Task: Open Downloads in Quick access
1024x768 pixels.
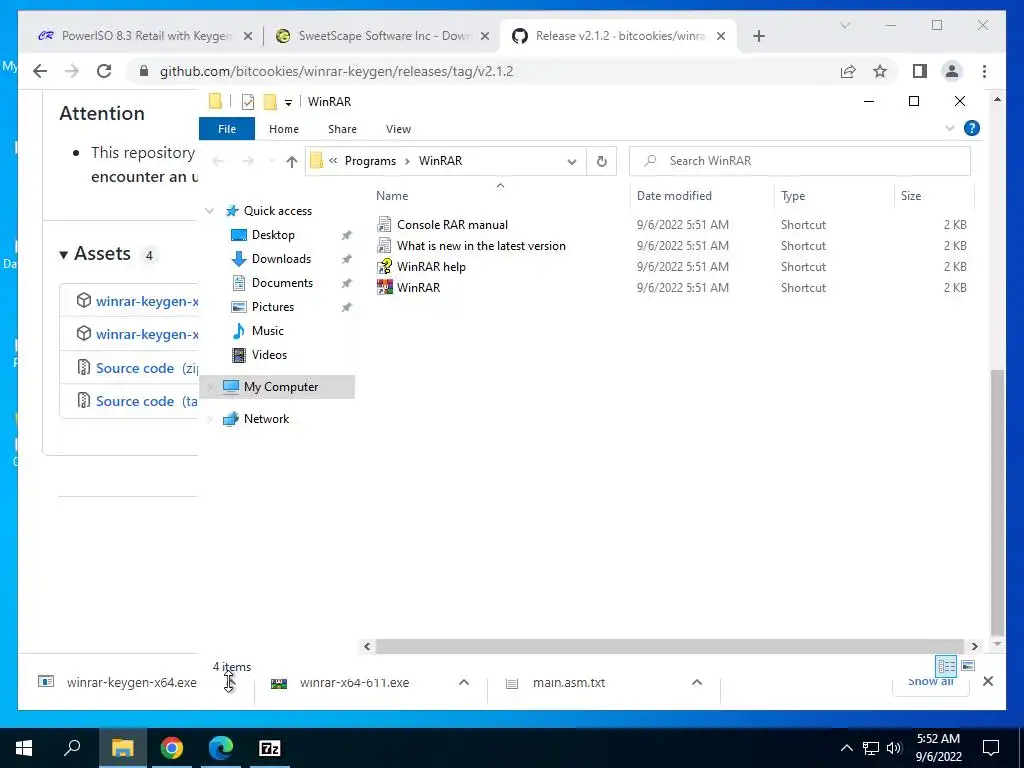Action: pyautogui.click(x=281, y=259)
